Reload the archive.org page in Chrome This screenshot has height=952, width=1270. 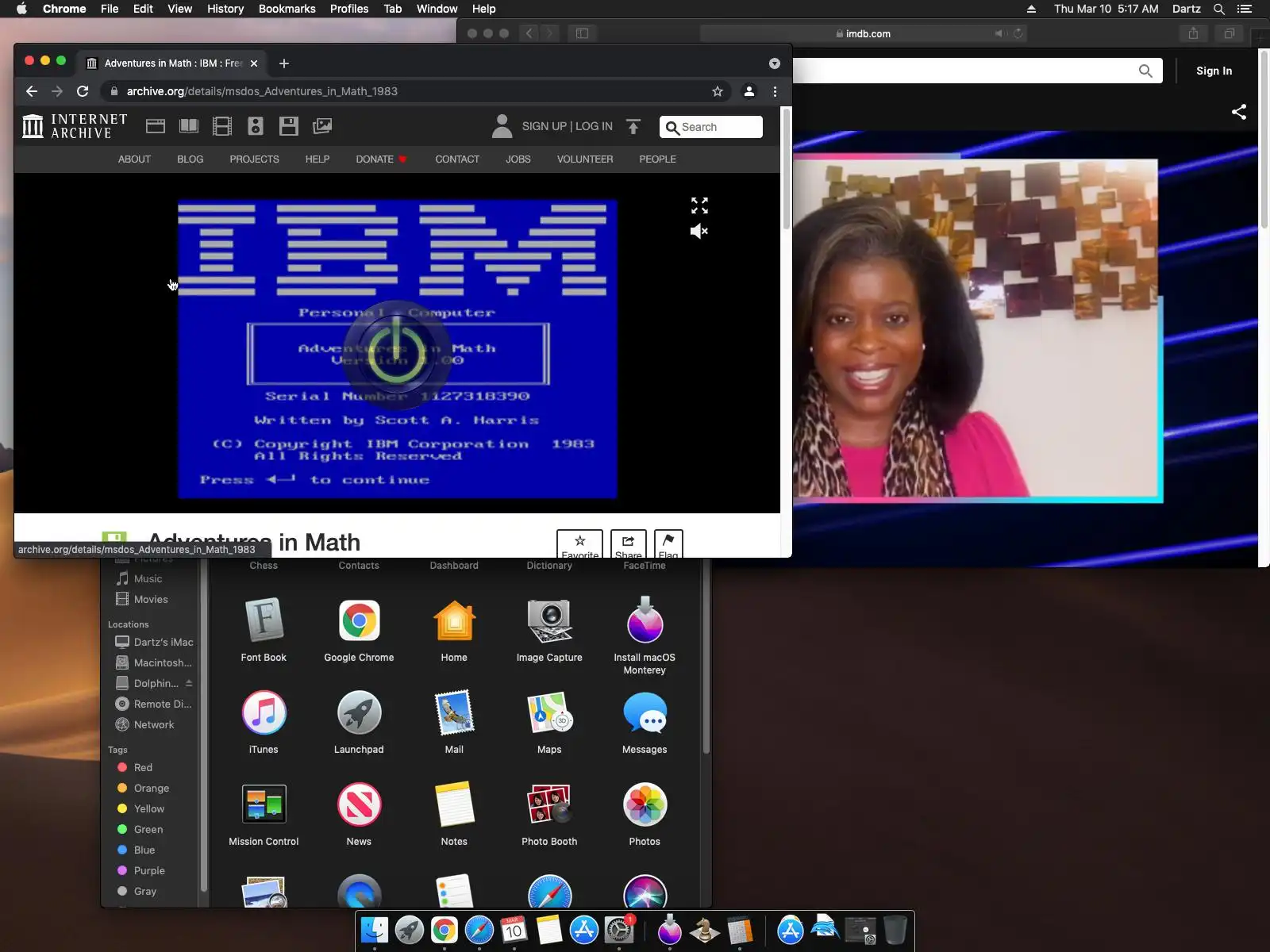[83, 91]
